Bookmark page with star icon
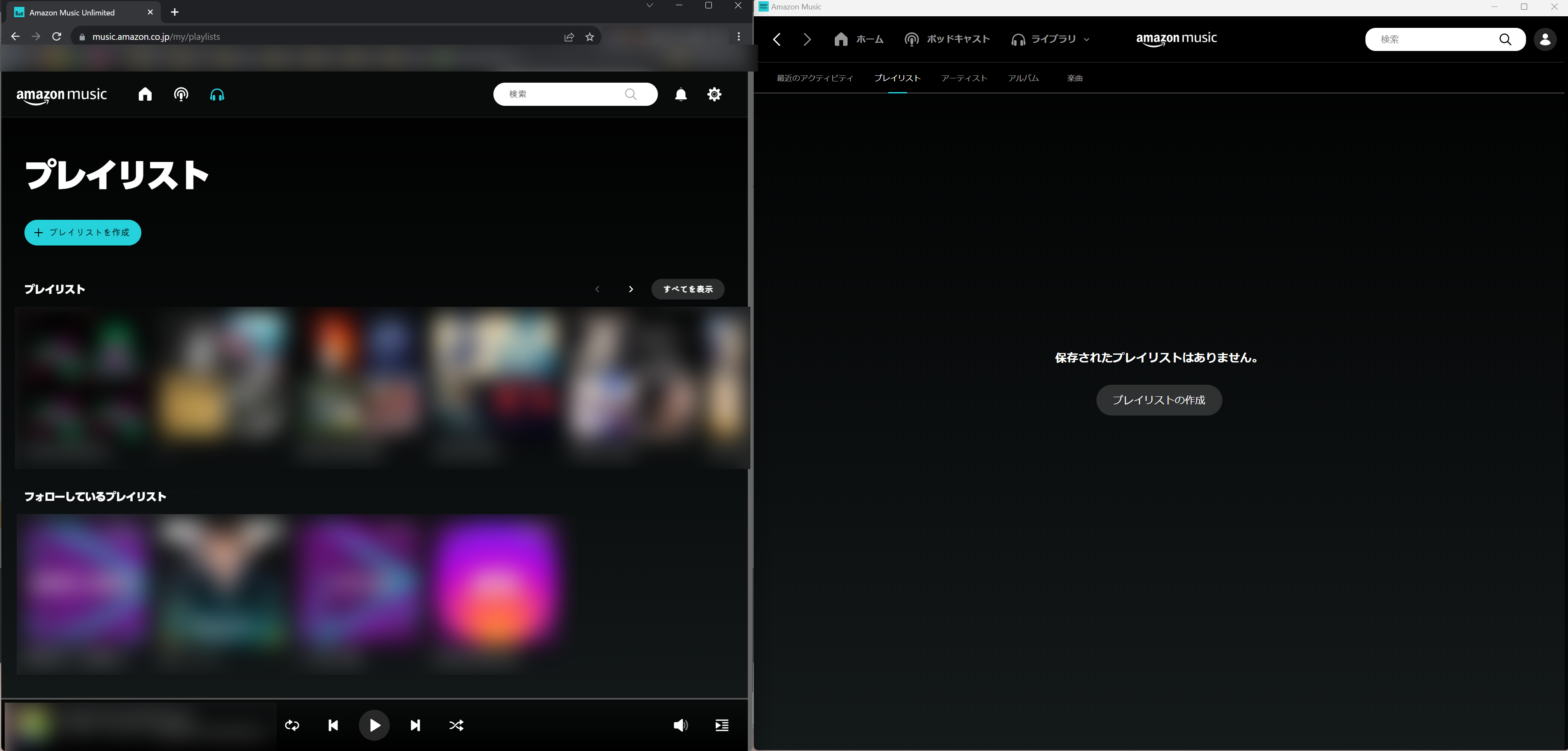 pos(589,37)
